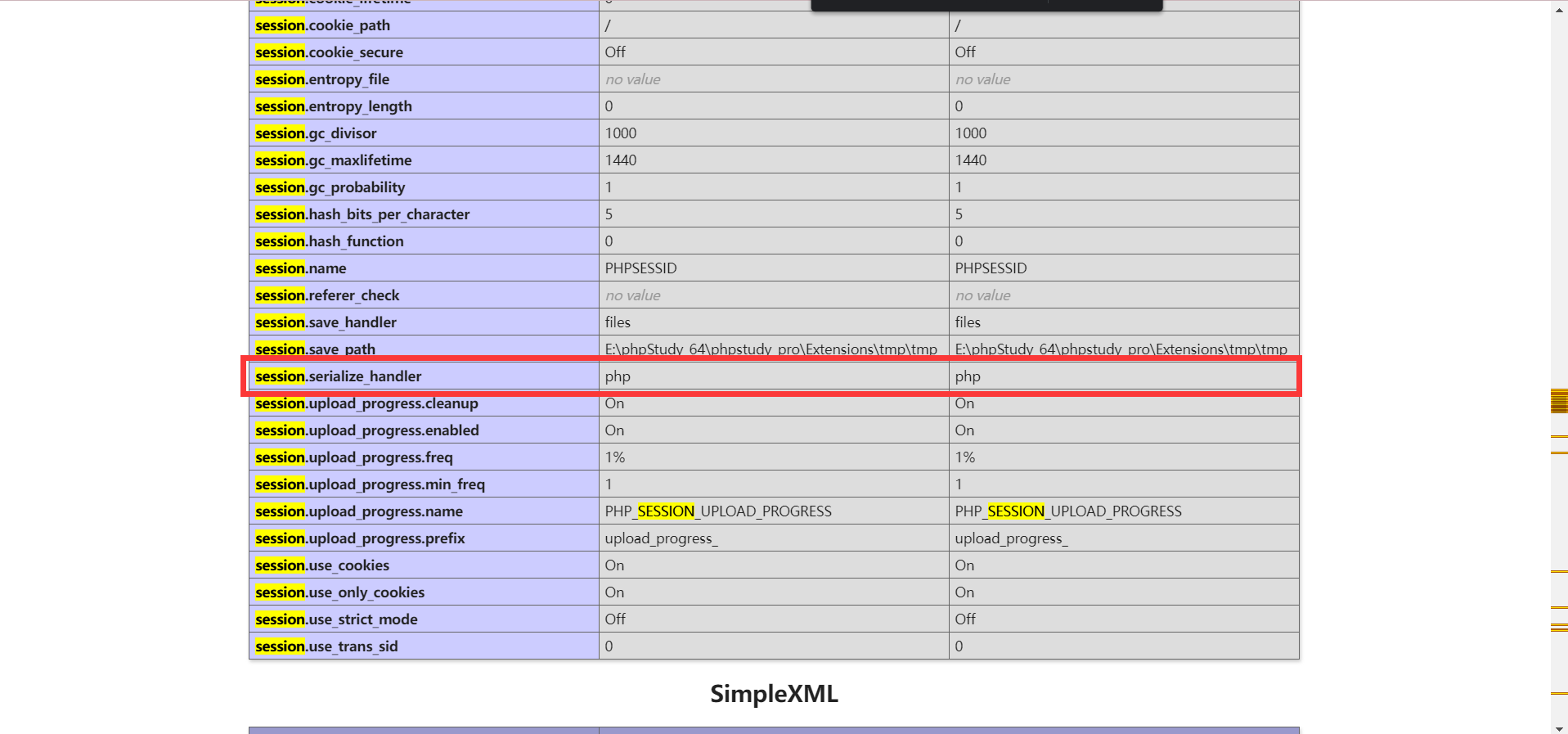The height and width of the screenshot is (734, 1568).
Task: Click the session.referer_check directive
Action: pos(327,295)
